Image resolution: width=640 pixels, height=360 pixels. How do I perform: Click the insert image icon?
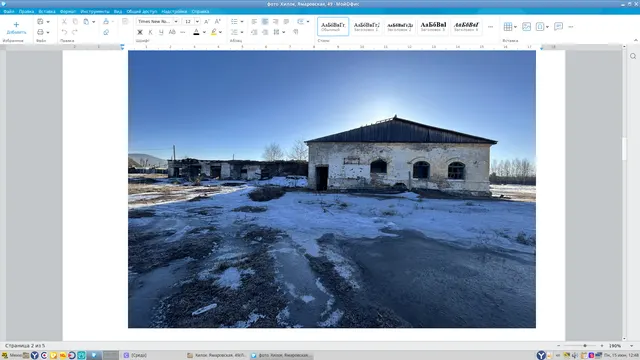(527, 27)
